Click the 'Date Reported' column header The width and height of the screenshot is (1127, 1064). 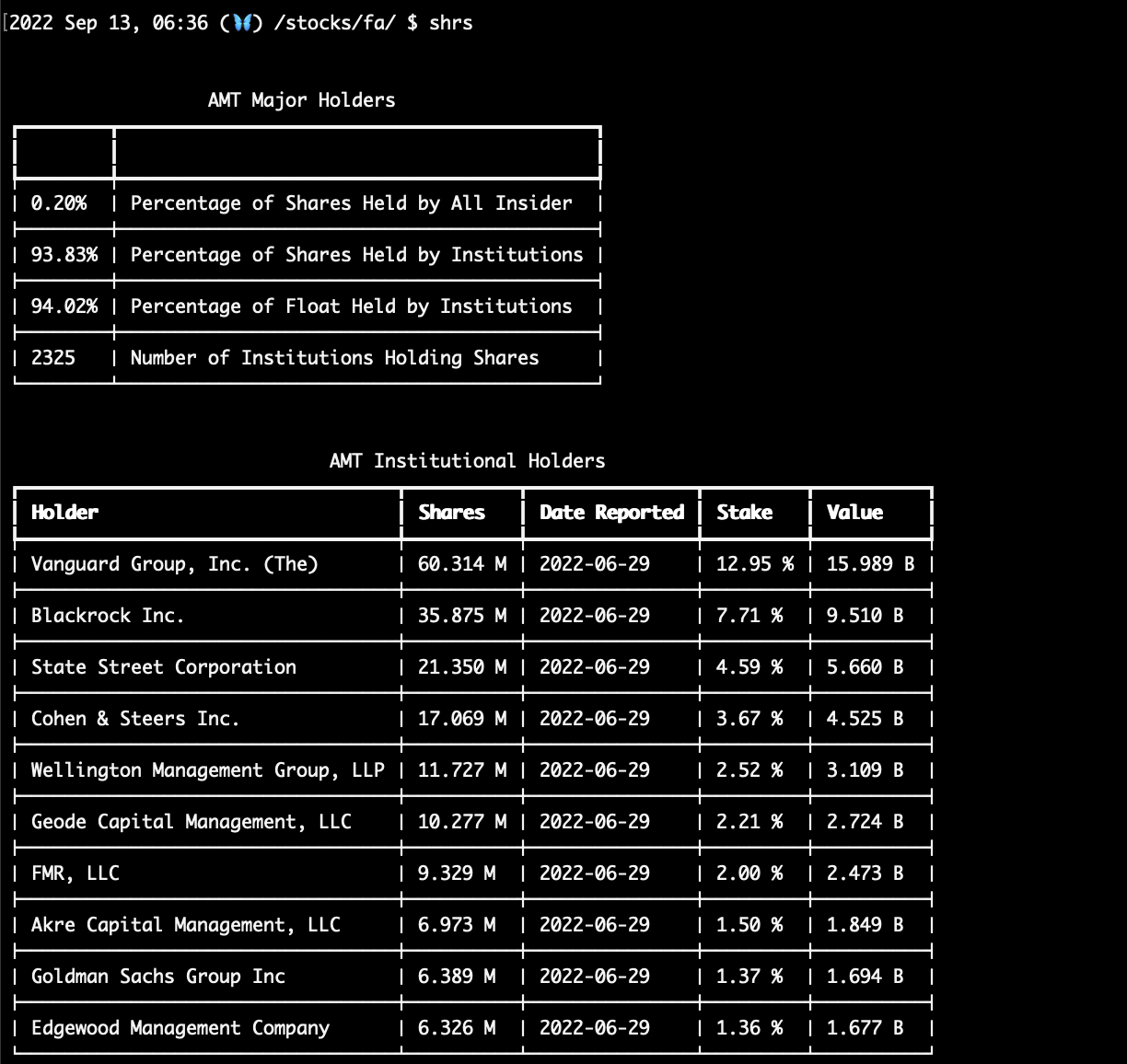click(612, 513)
